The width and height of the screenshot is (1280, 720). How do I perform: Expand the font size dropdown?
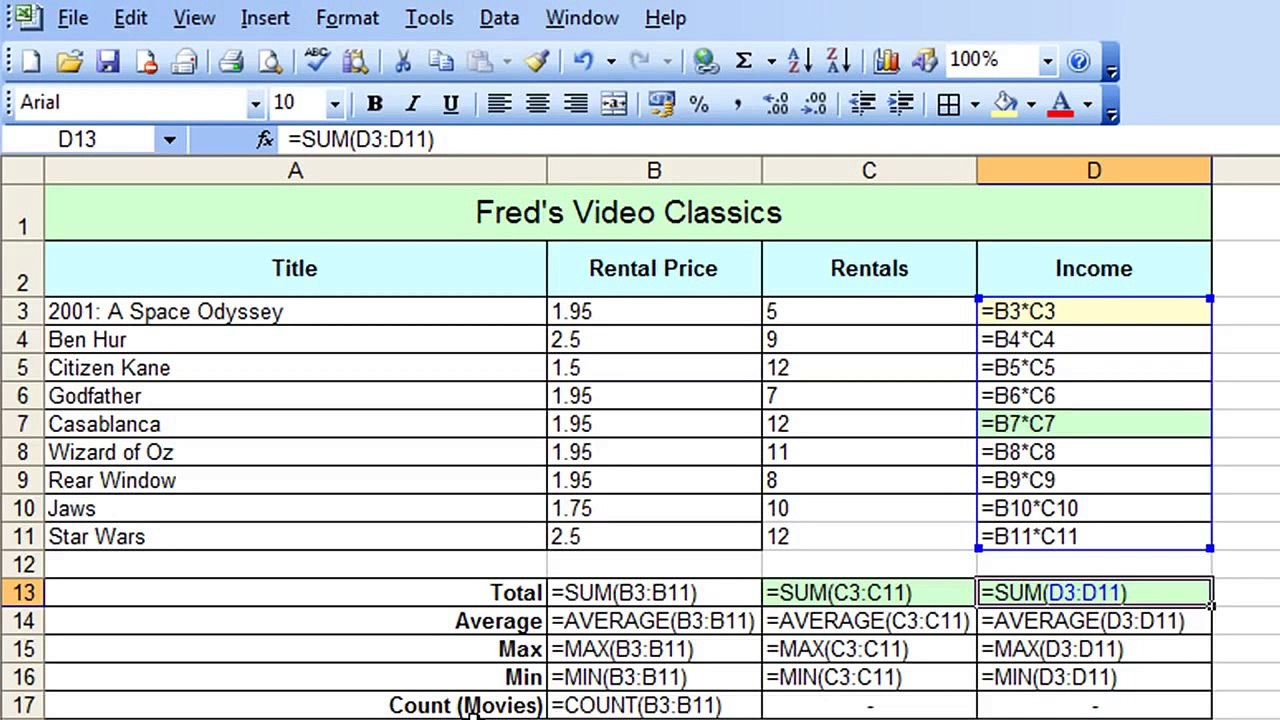coord(335,104)
